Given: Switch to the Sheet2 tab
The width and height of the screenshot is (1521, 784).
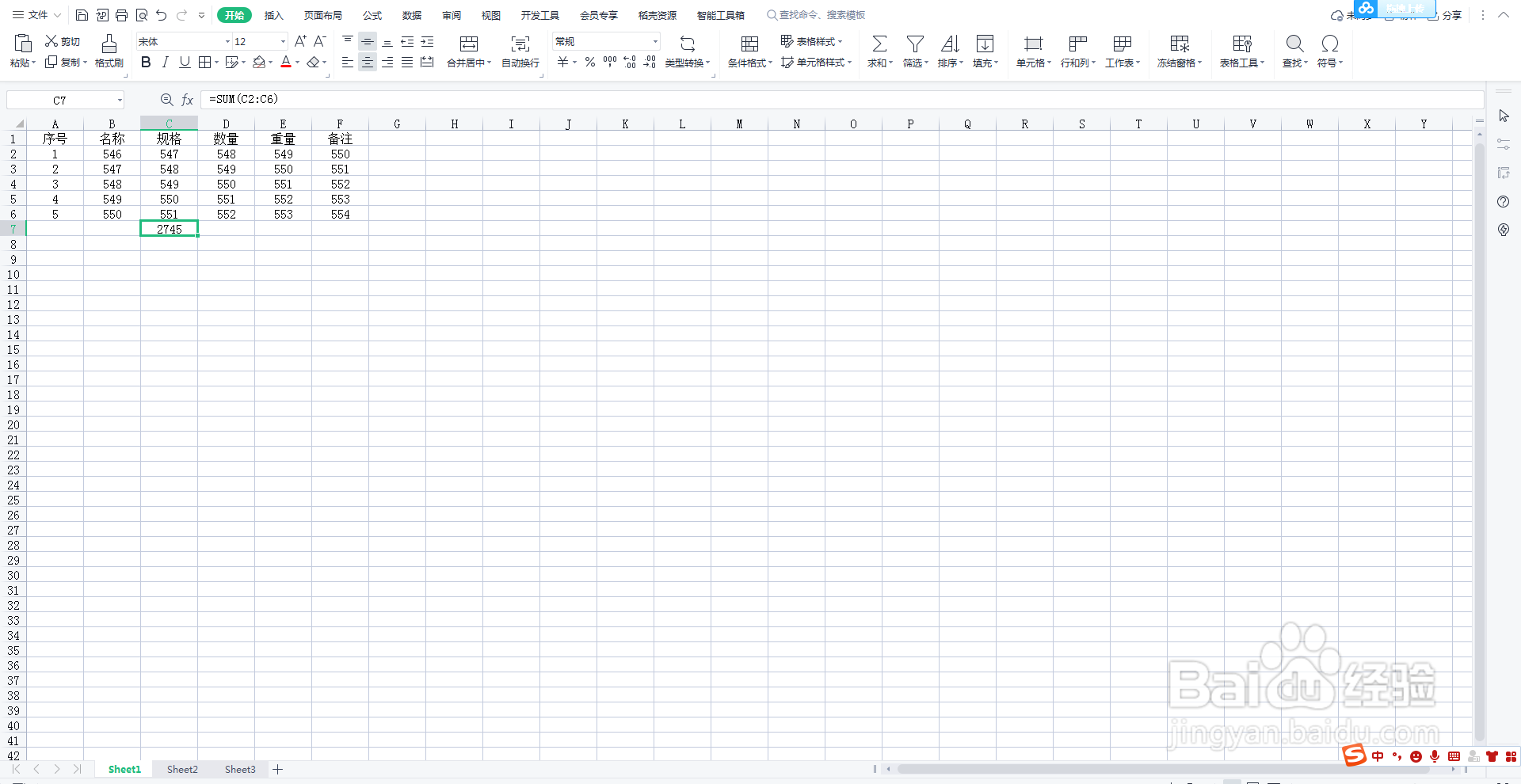Looking at the screenshot, I should (182, 769).
